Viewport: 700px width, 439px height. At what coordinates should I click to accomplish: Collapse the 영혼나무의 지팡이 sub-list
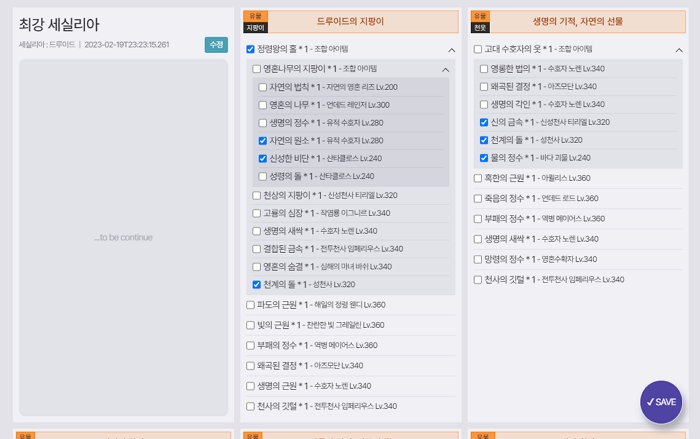(445, 69)
